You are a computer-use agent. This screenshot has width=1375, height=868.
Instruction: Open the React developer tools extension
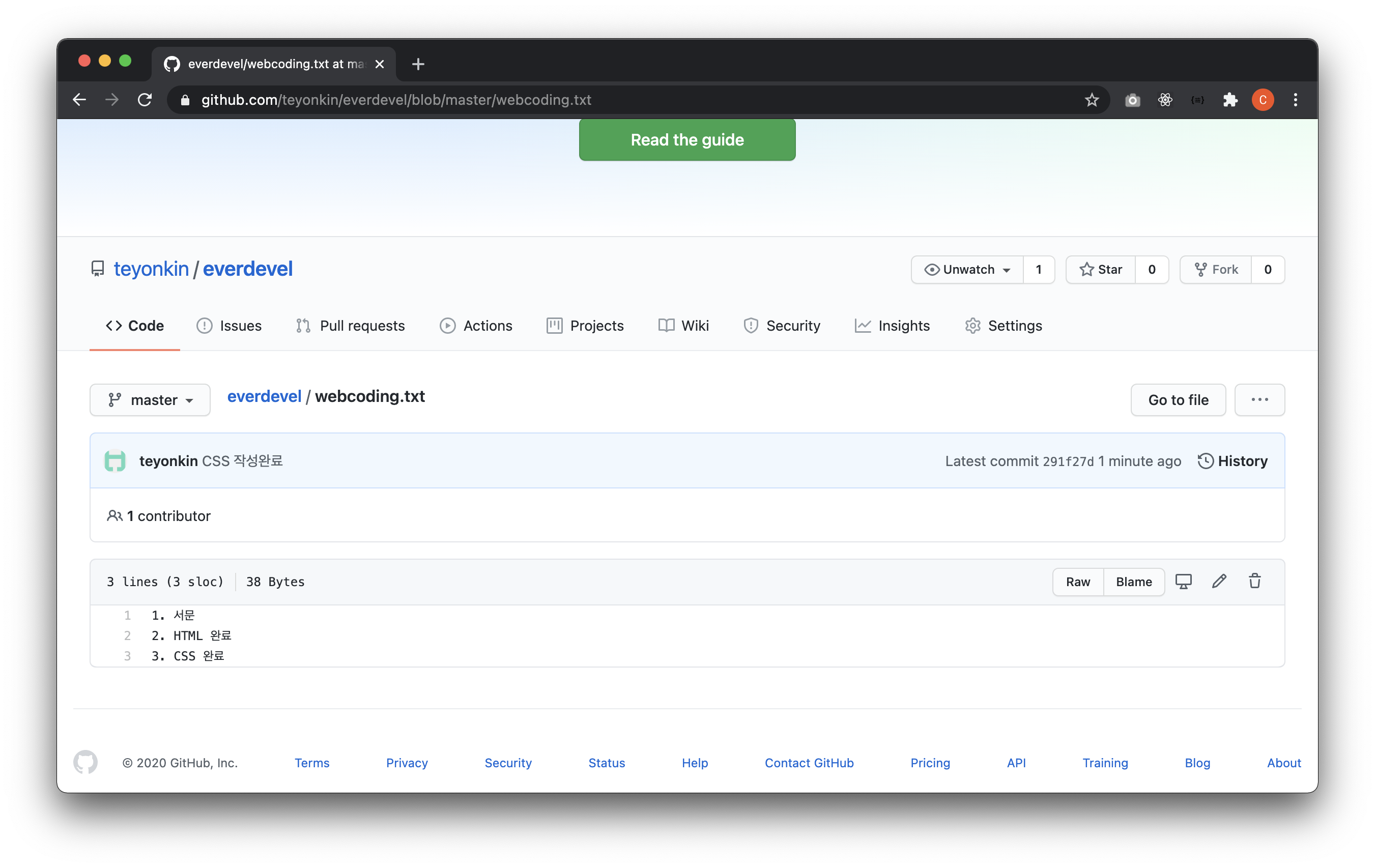pyautogui.click(x=1165, y=100)
